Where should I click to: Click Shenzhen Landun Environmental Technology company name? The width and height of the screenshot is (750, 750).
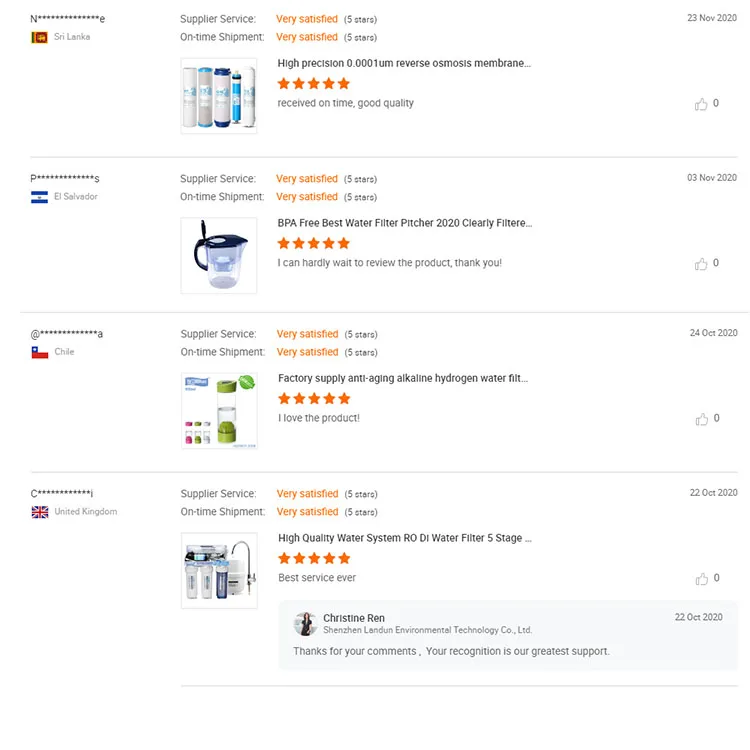(x=427, y=630)
